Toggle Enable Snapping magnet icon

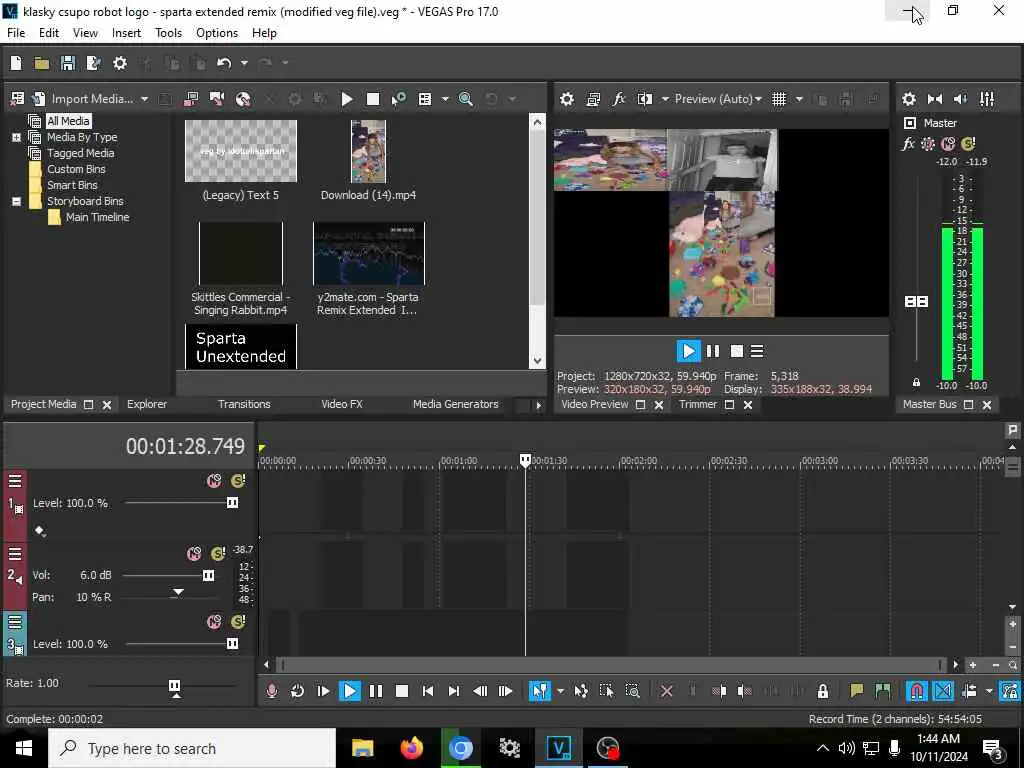click(916, 691)
